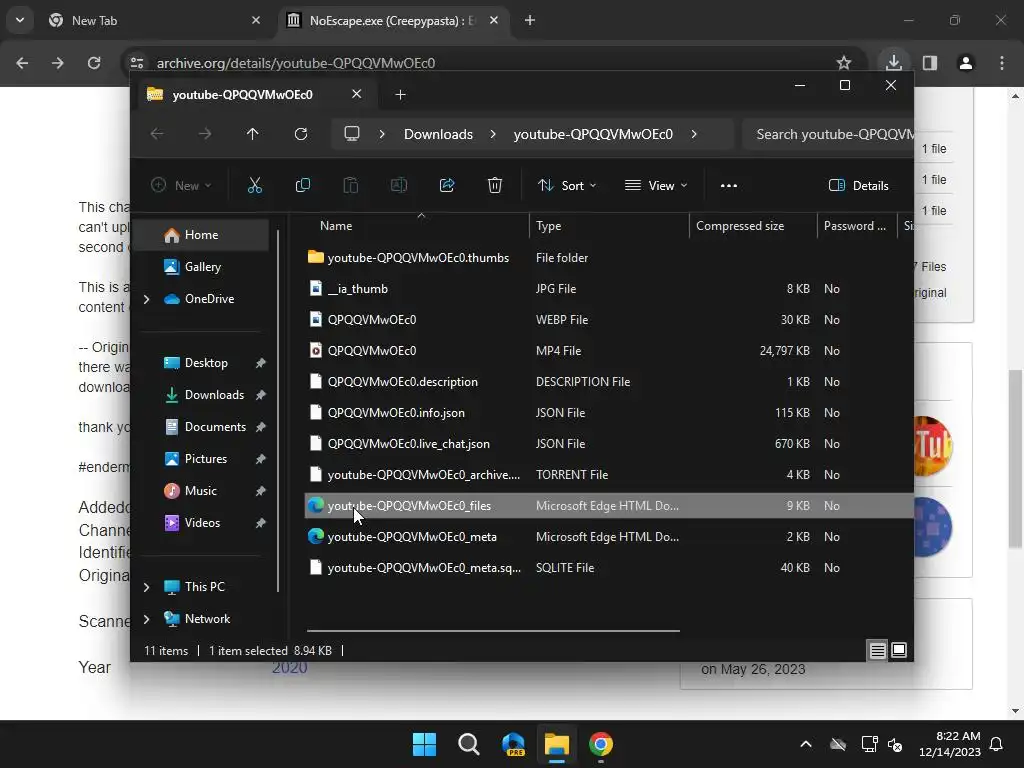Click the Delete trash icon in Explorer

click(494, 185)
